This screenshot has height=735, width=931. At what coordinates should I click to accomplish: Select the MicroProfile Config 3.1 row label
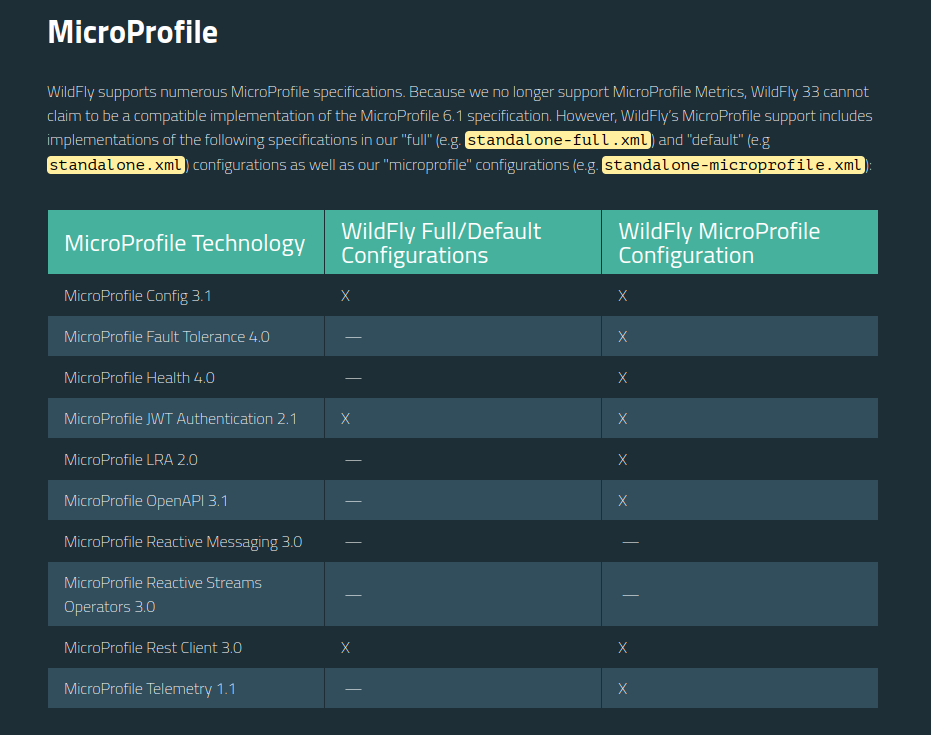point(138,296)
